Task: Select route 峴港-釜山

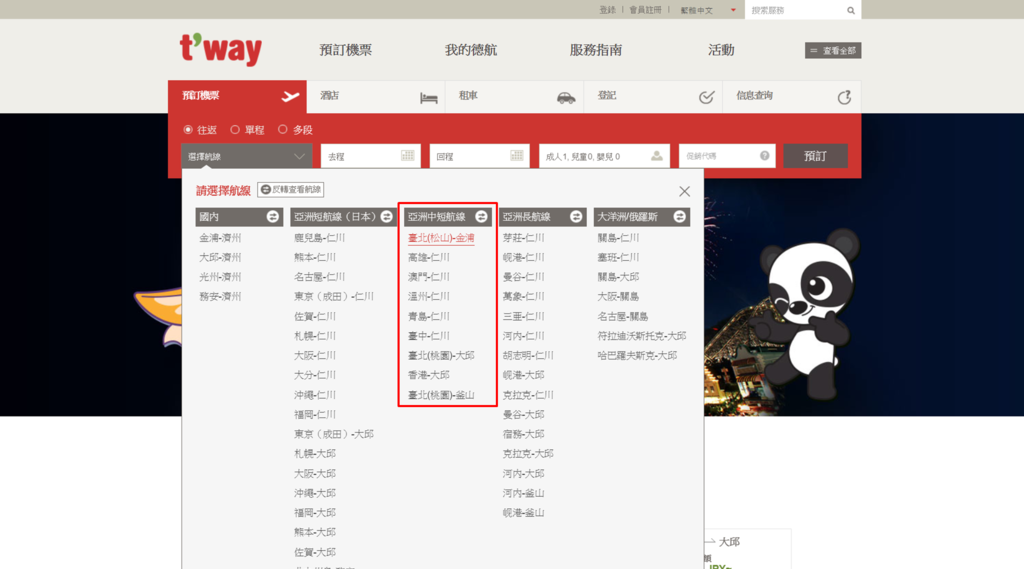Action: click(524, 513)
